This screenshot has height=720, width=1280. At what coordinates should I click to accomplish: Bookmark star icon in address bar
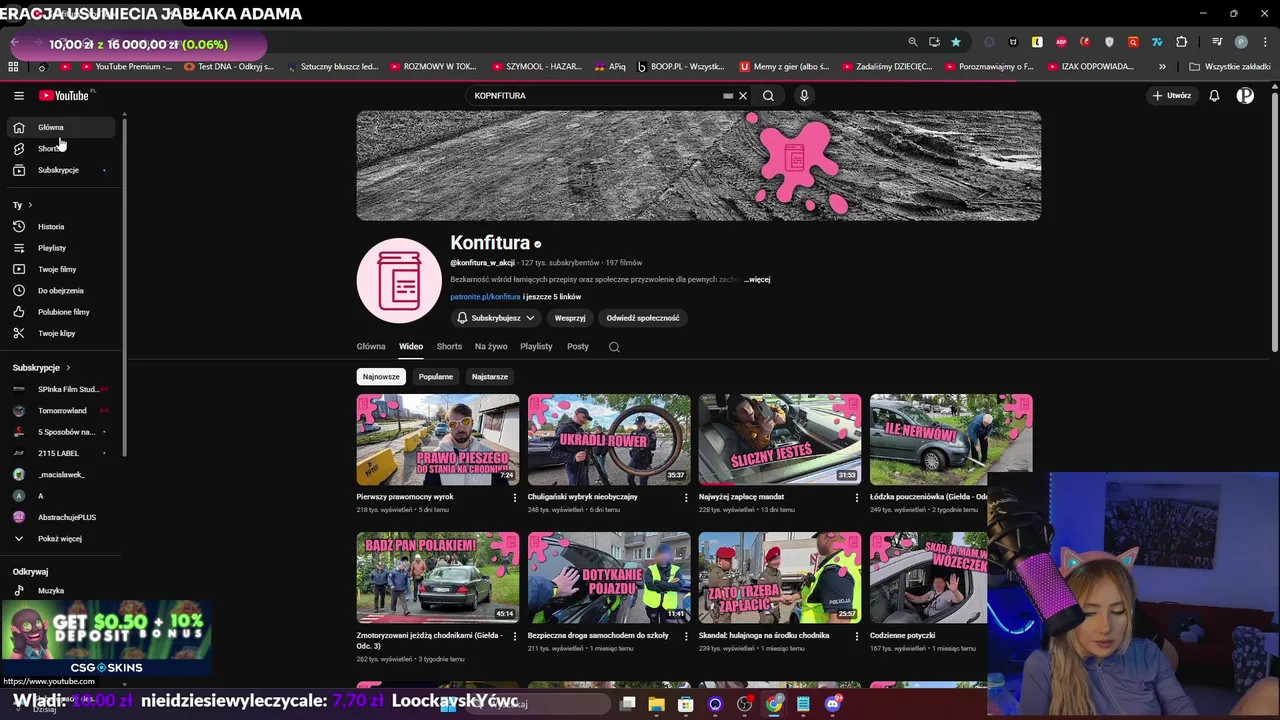point(956,42)
